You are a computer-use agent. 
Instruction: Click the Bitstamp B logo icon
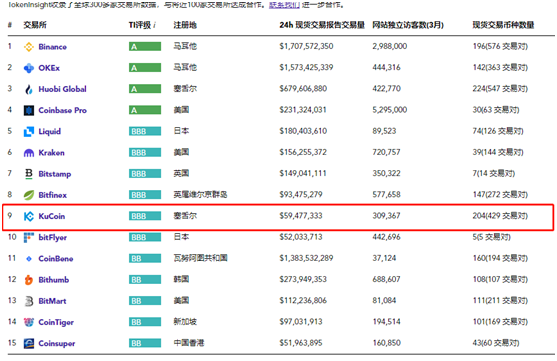click(29, 174)
